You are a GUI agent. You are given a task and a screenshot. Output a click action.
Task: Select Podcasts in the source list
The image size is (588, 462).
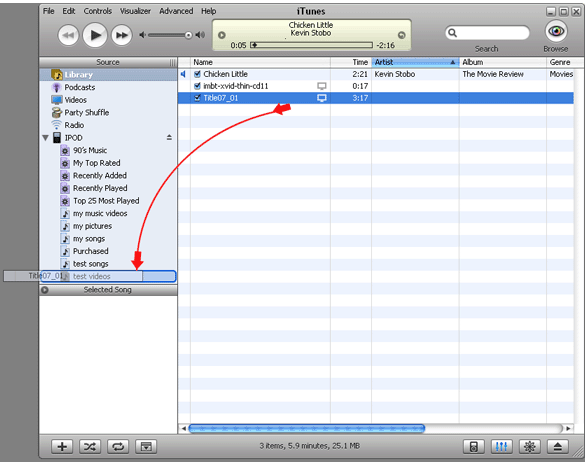tap(108, 87)
